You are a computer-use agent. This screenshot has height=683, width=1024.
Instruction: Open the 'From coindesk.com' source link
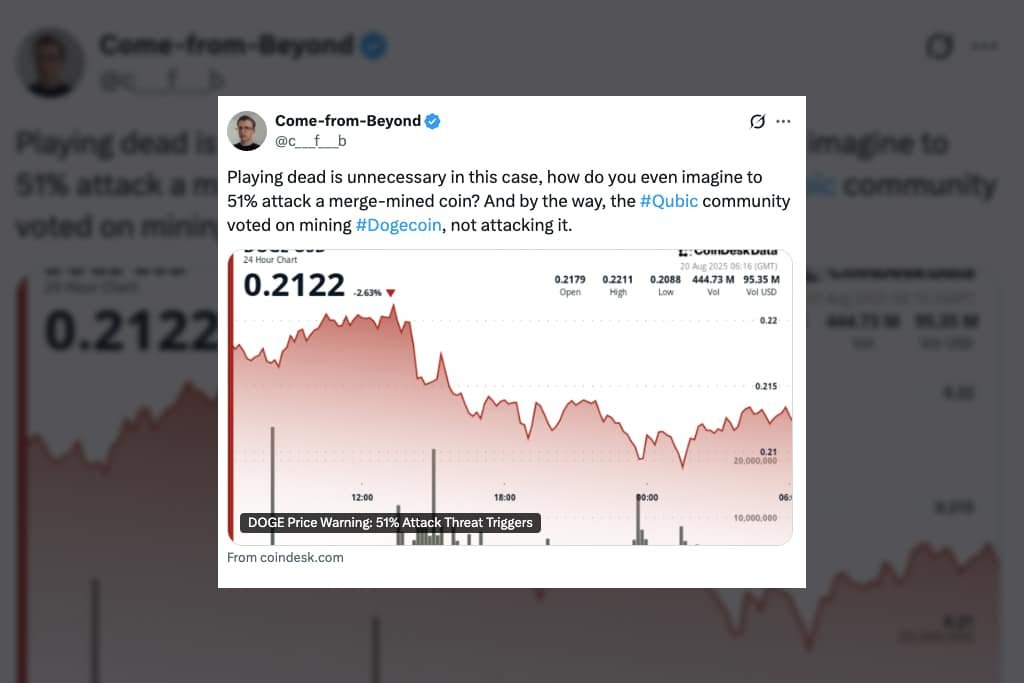(285, 557)
